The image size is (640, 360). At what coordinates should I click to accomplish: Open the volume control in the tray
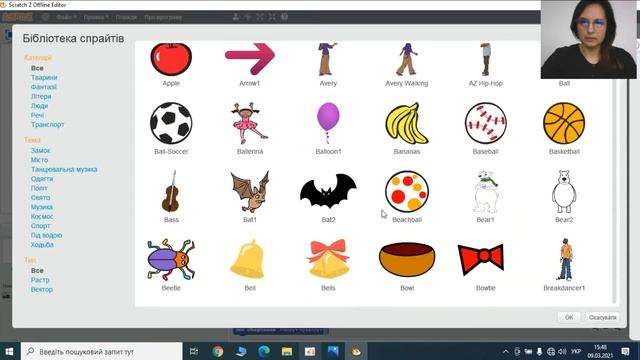coord(562,351)
